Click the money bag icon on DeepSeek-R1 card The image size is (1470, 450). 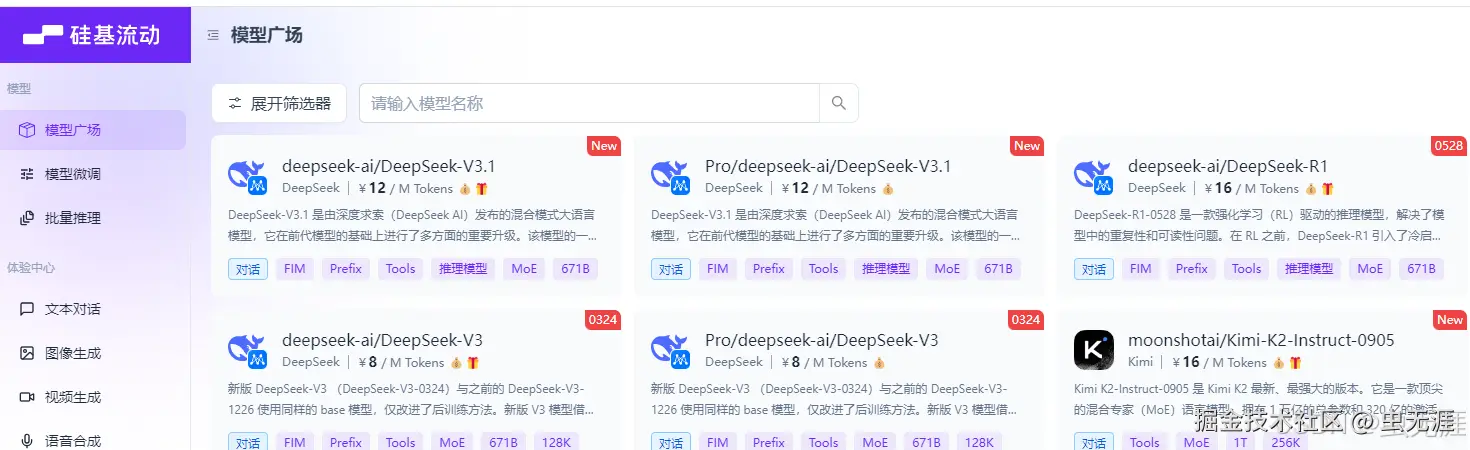[x=1310, y=188]
